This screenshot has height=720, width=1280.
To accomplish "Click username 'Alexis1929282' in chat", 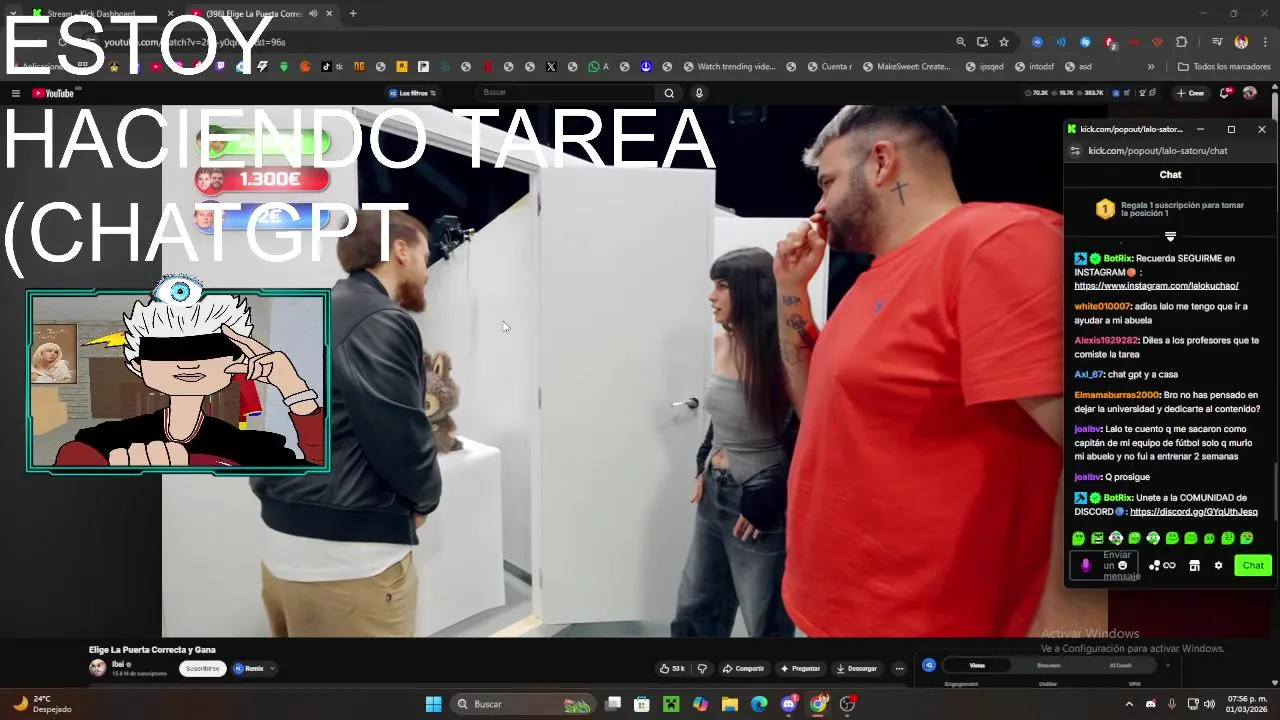I will point(1106,340).
